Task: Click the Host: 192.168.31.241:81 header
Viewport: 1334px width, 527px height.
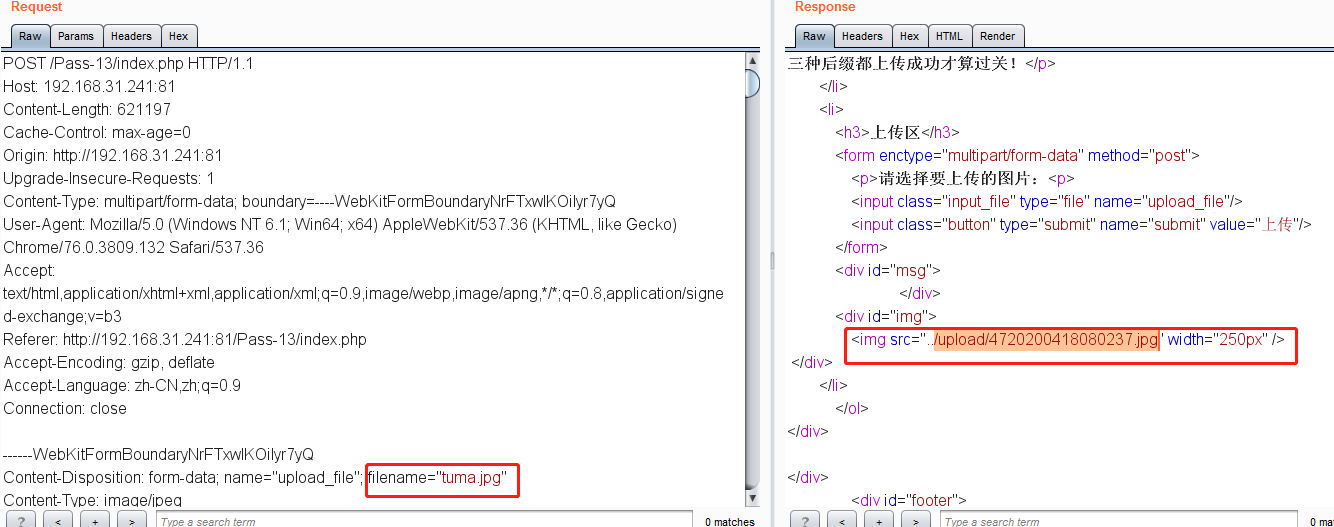Action: point(89,86)
